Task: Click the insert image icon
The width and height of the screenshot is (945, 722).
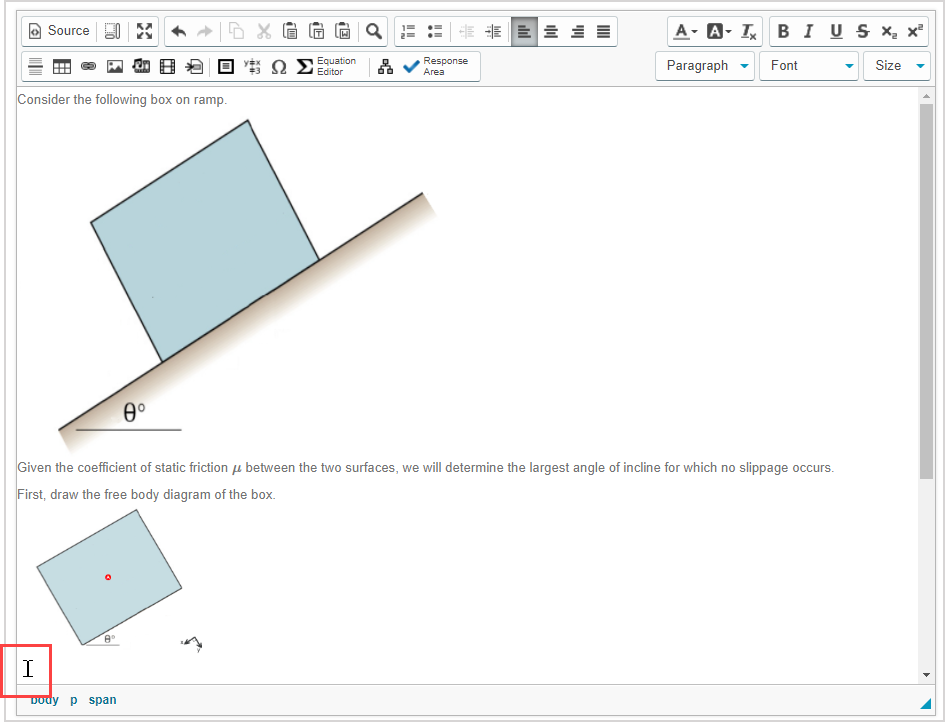Action: 115,66
